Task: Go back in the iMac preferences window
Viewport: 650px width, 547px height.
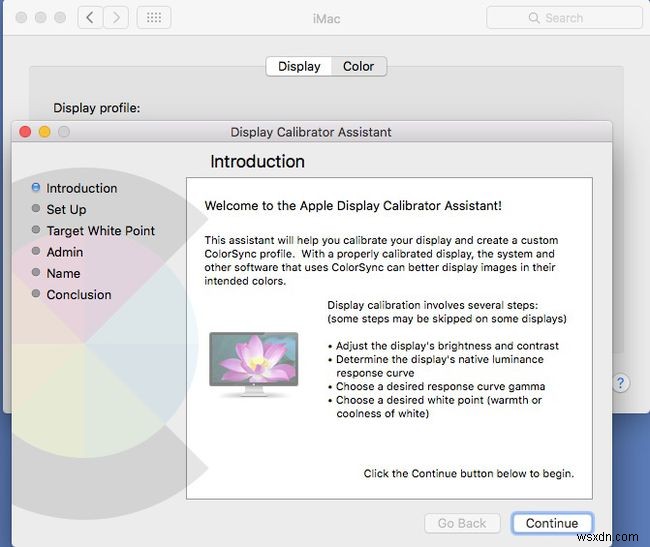Action: (x=90, y=17)
